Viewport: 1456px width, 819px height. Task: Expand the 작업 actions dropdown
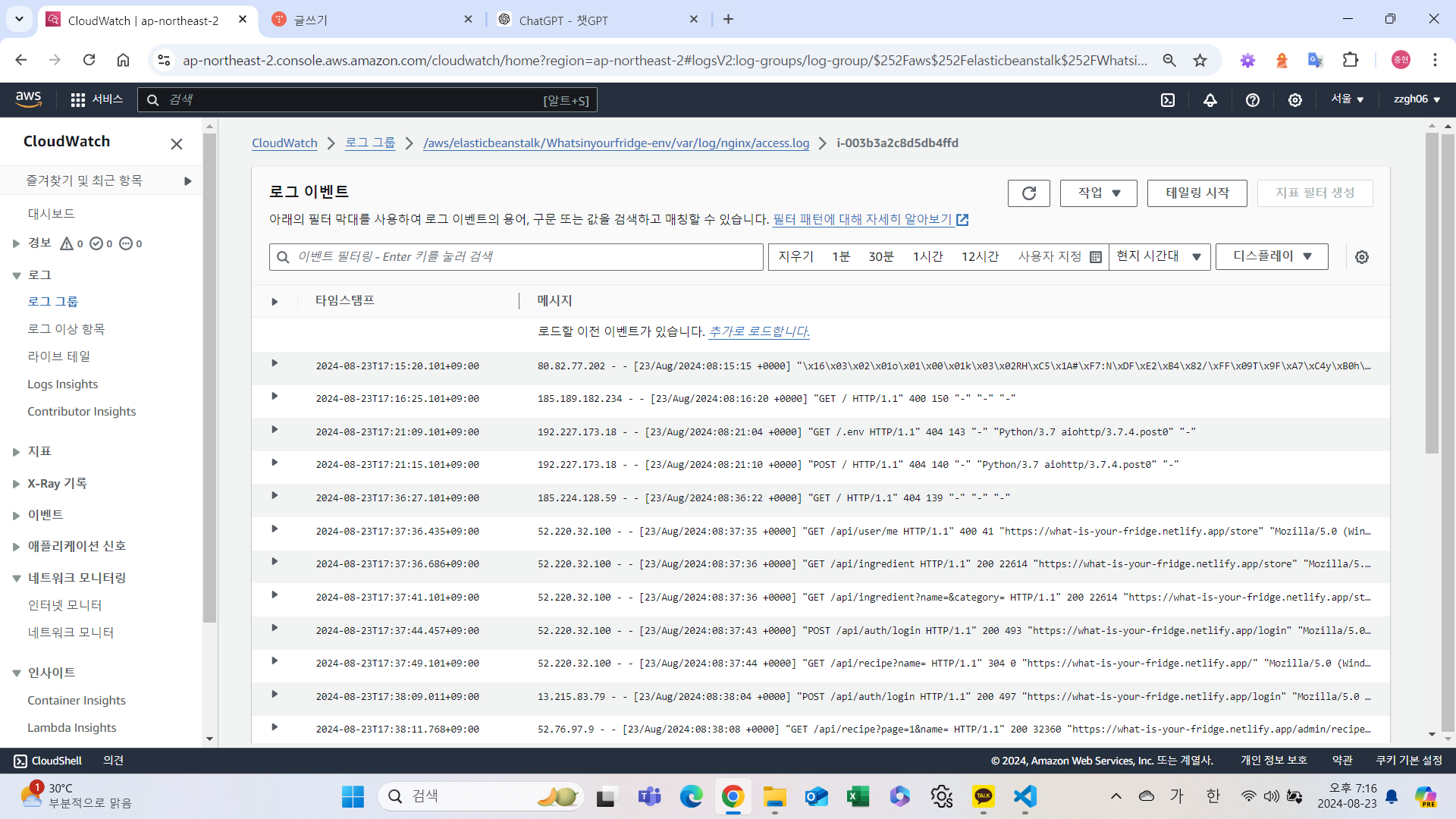coord(1098,193)
